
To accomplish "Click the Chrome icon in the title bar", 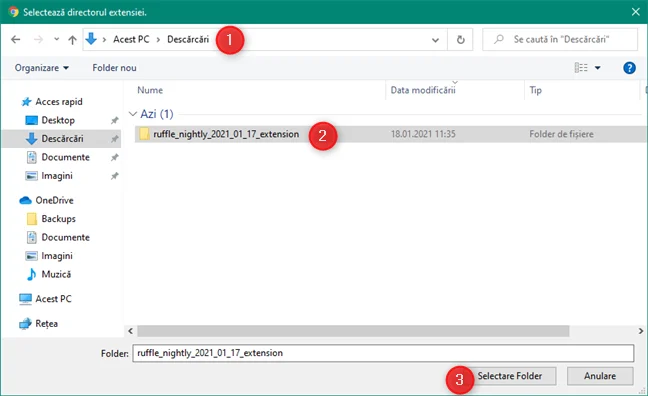I will pos(13,12).
